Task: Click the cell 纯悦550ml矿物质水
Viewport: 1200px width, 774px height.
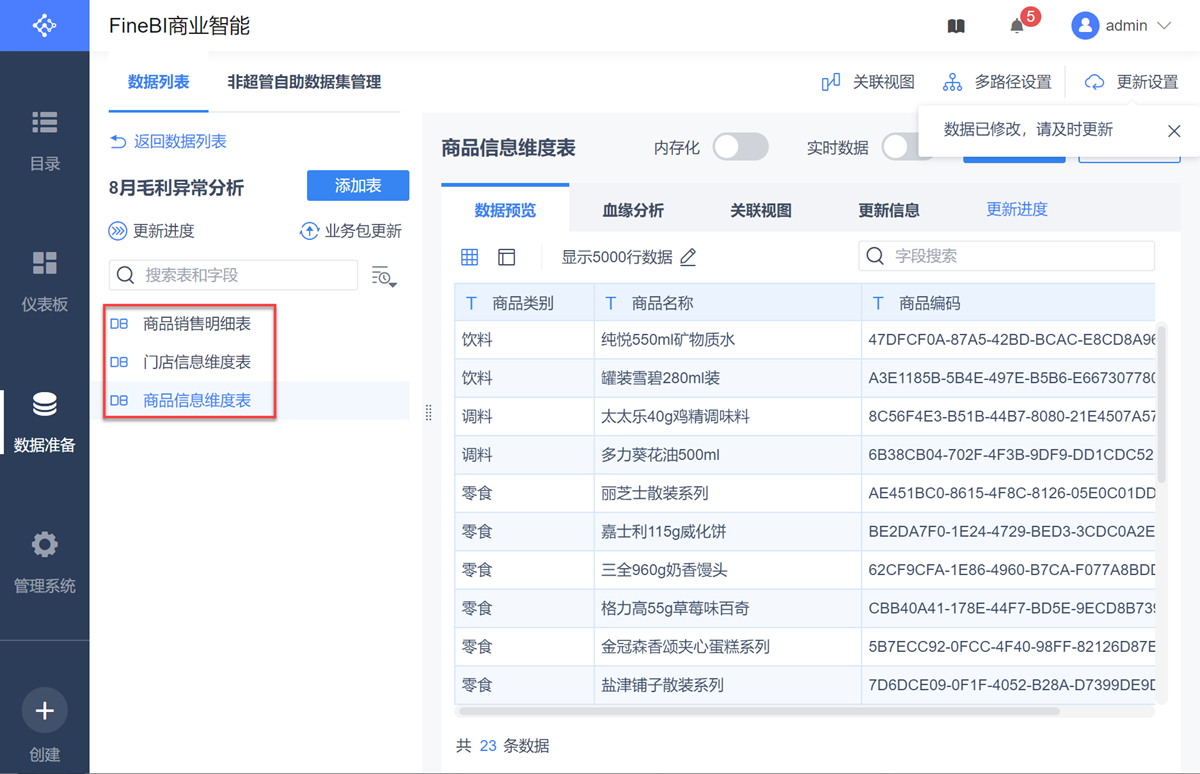Action: click(x=728, y=340)
